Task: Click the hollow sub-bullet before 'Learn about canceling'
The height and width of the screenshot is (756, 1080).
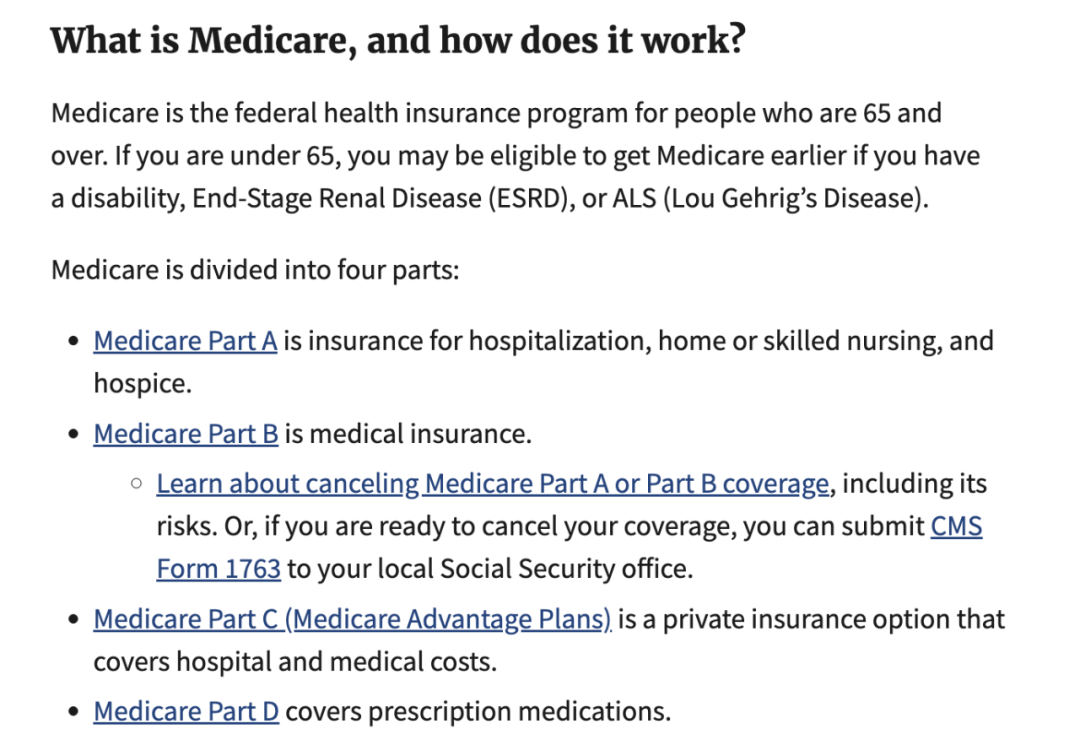Action: pos(137,485)
